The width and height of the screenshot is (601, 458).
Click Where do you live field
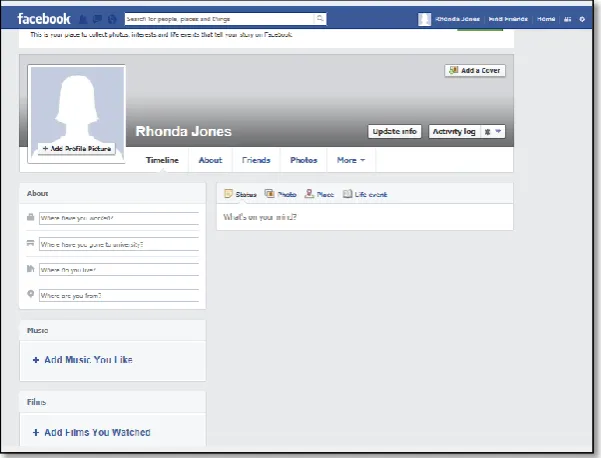119,270
